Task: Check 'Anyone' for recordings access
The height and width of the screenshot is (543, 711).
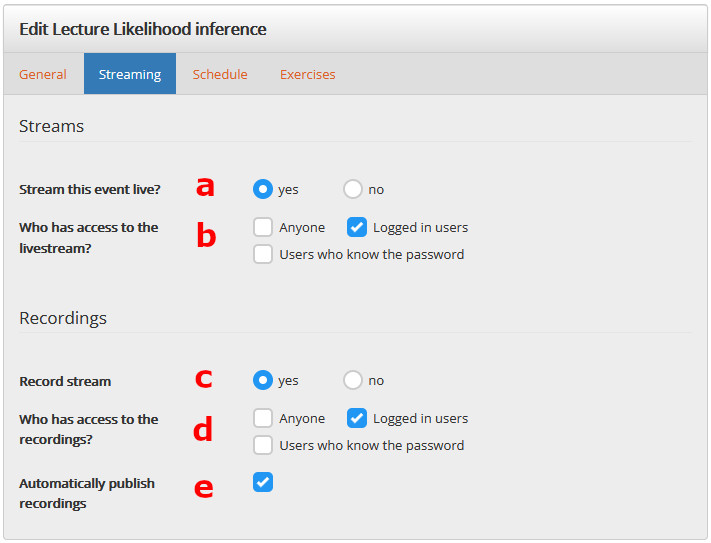Action: 263,418
